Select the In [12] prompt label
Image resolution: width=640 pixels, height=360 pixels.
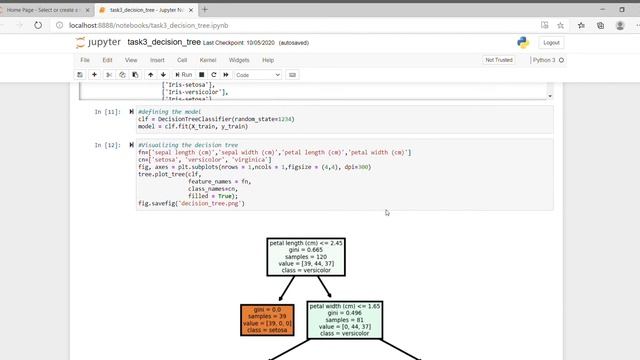click(107, 145)
